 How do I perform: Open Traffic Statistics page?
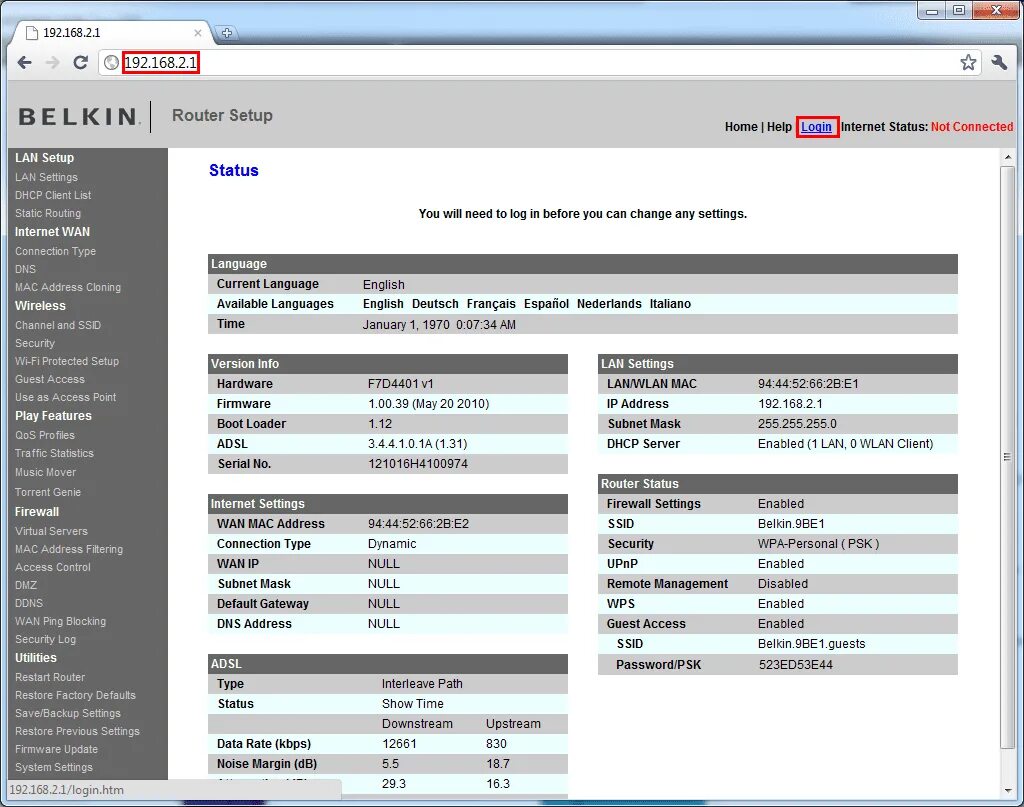coord(54,453)
